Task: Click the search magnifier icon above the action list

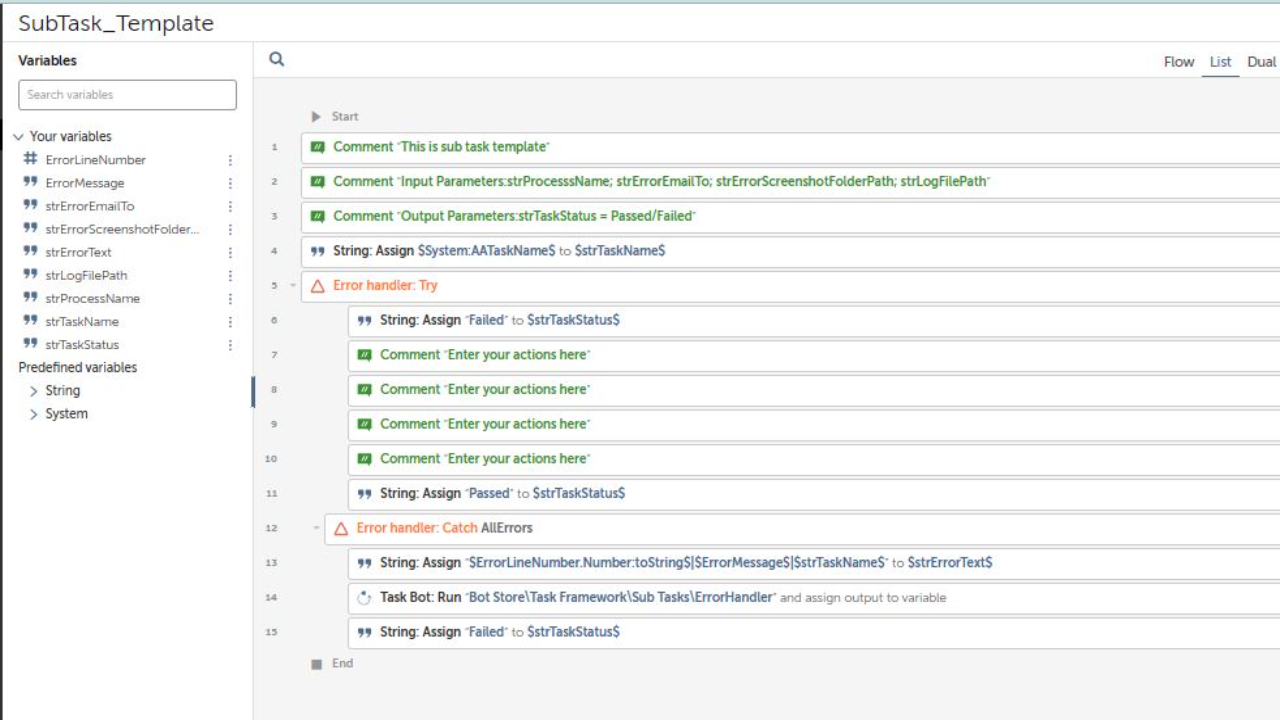Action: (277, 60)
